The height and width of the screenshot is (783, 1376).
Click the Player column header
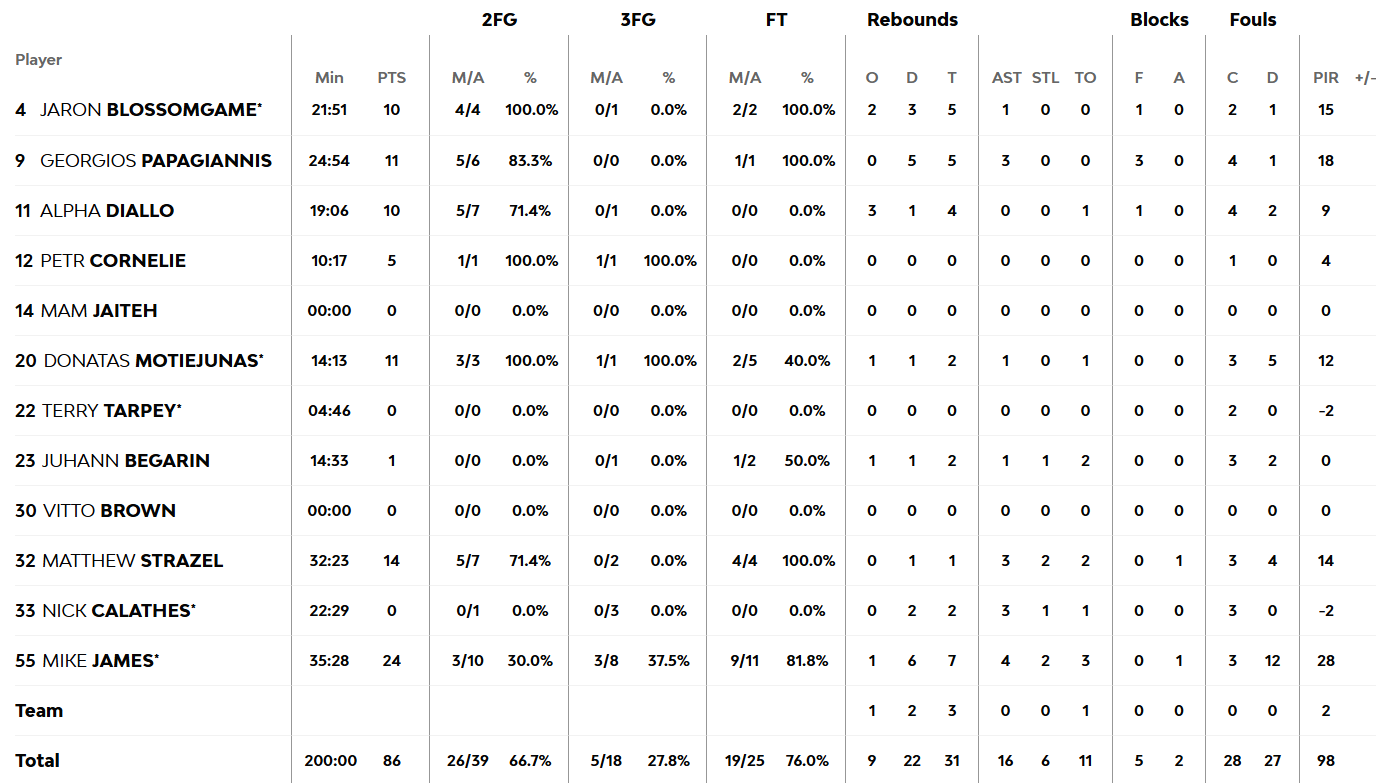[38, 60]
